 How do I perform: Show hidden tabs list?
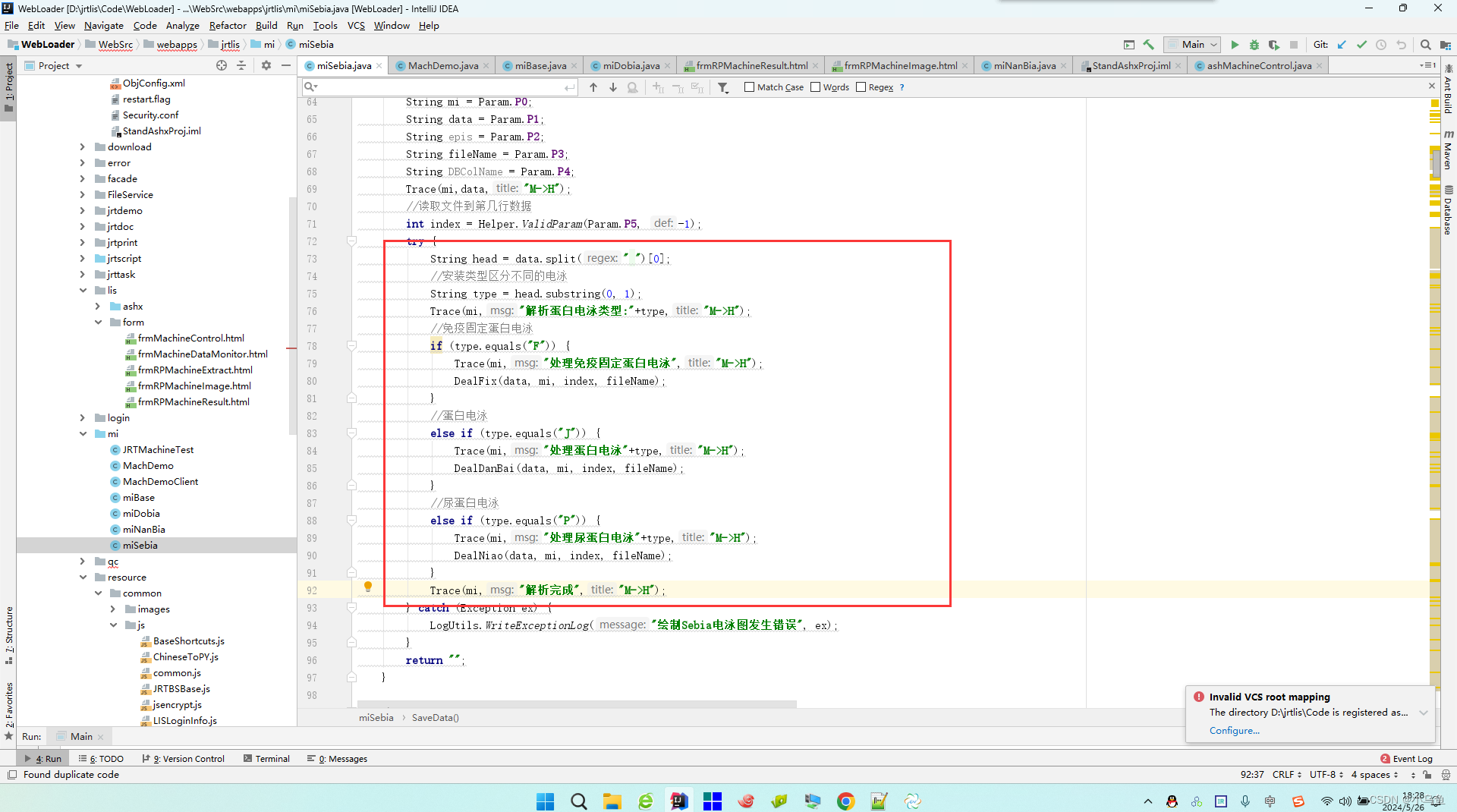click(x=1427, y=65)
